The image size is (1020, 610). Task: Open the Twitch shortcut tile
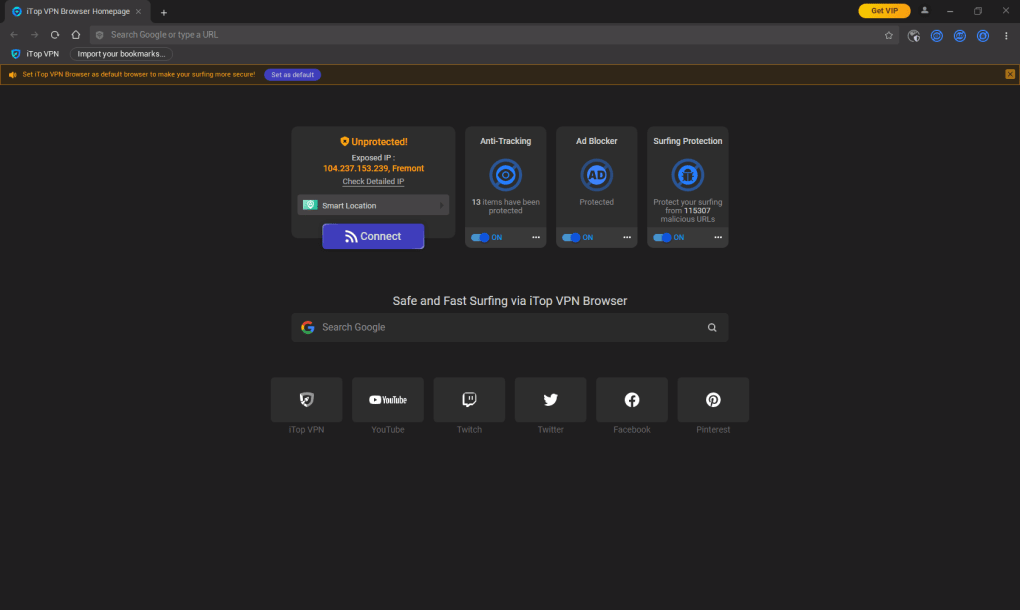click(x=469, y=400)
